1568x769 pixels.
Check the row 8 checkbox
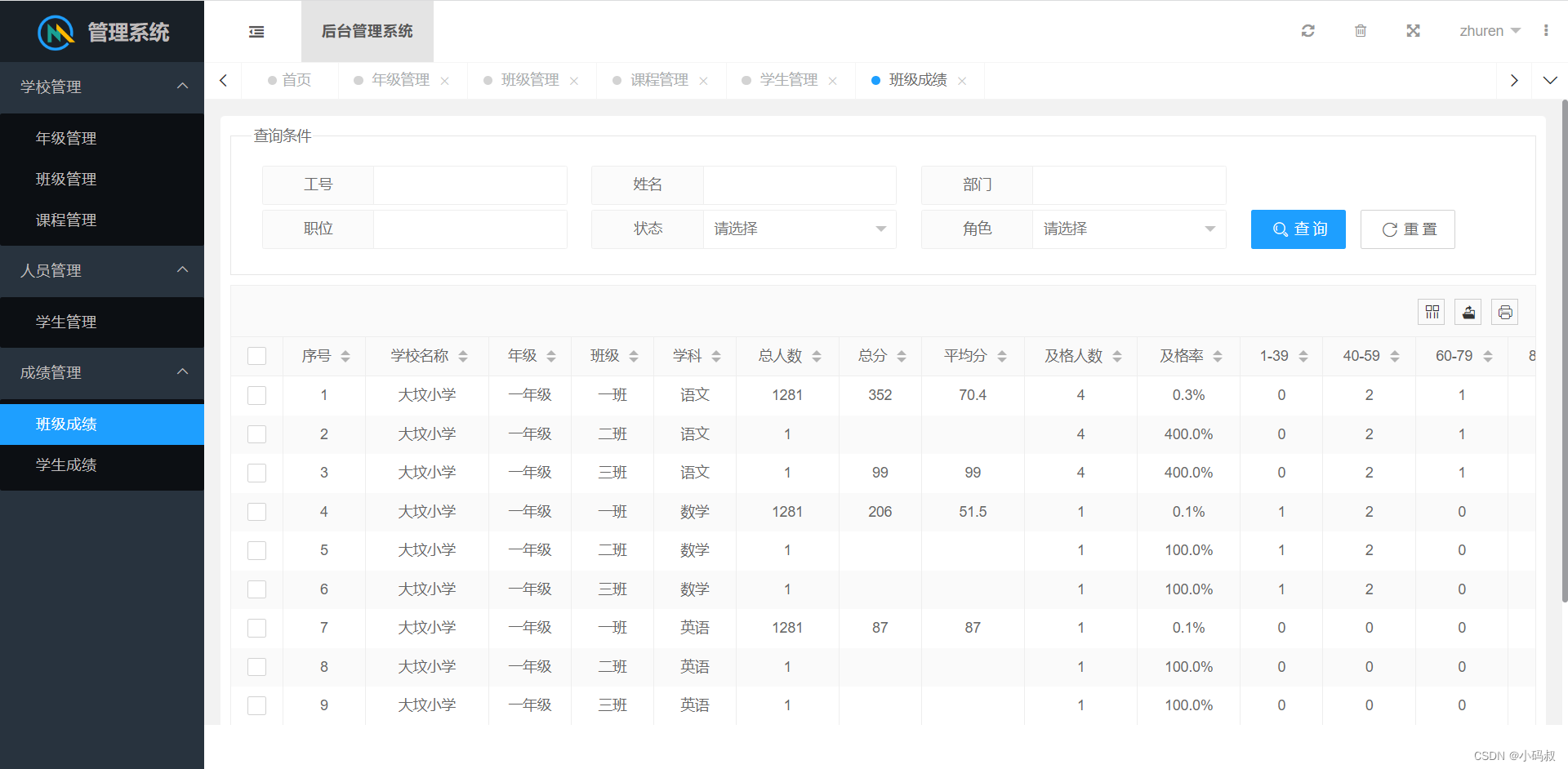tap(256, 667)
